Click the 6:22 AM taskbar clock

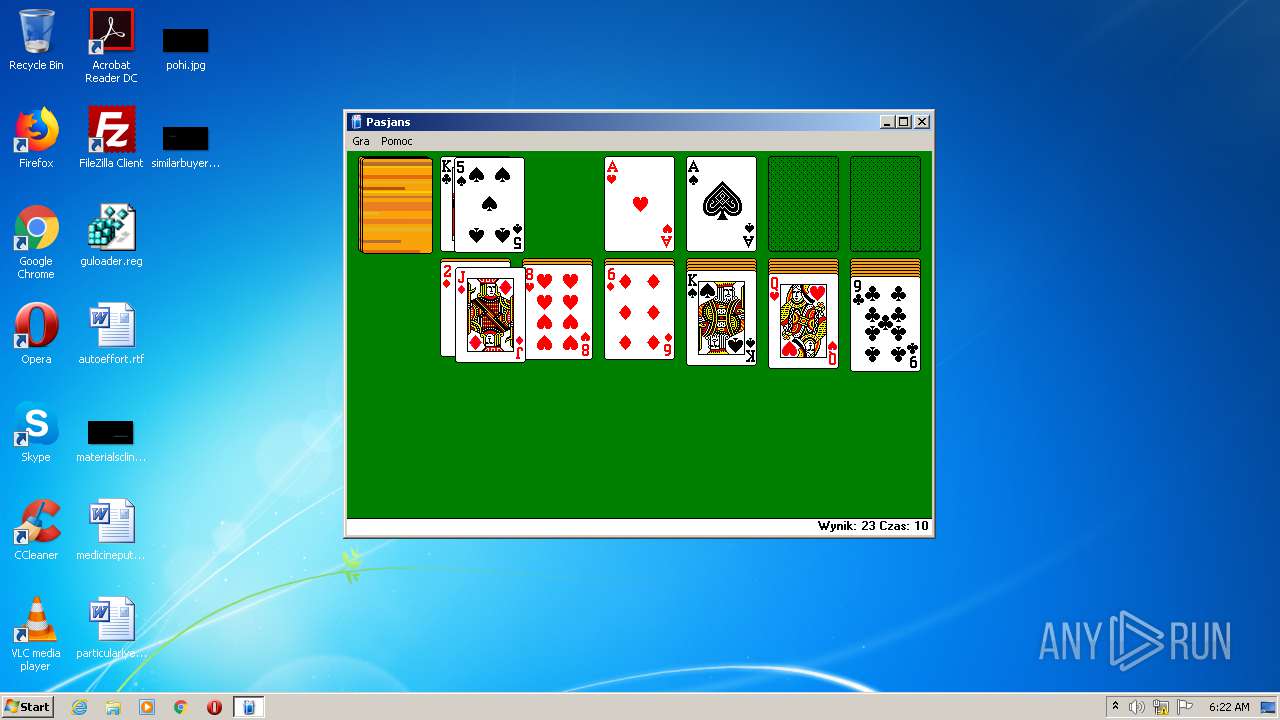point(1229,707)
